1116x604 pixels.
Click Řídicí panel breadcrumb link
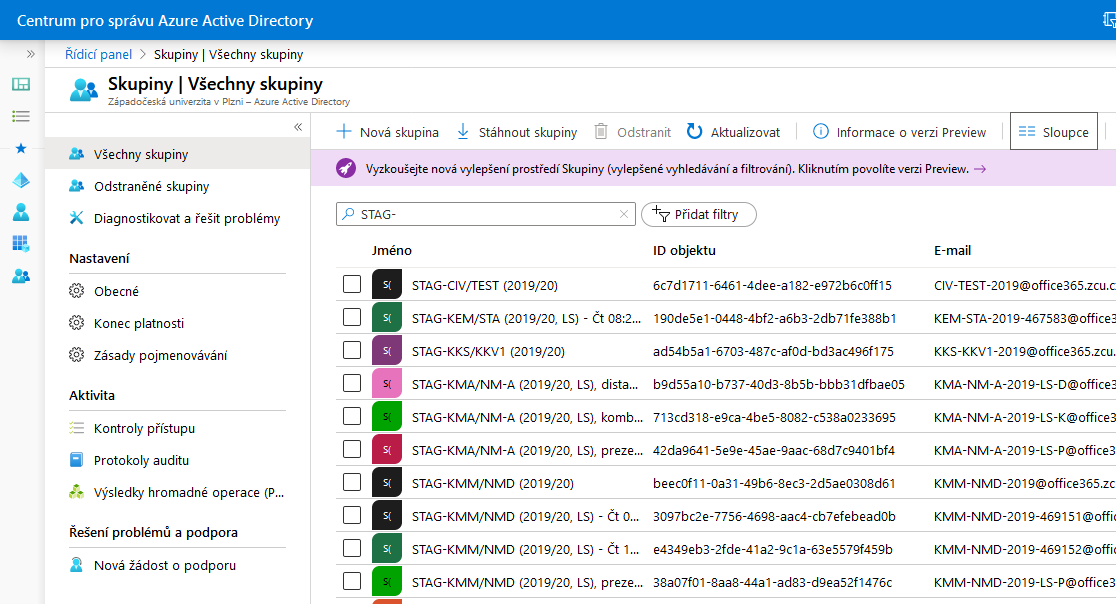(98, 55)
